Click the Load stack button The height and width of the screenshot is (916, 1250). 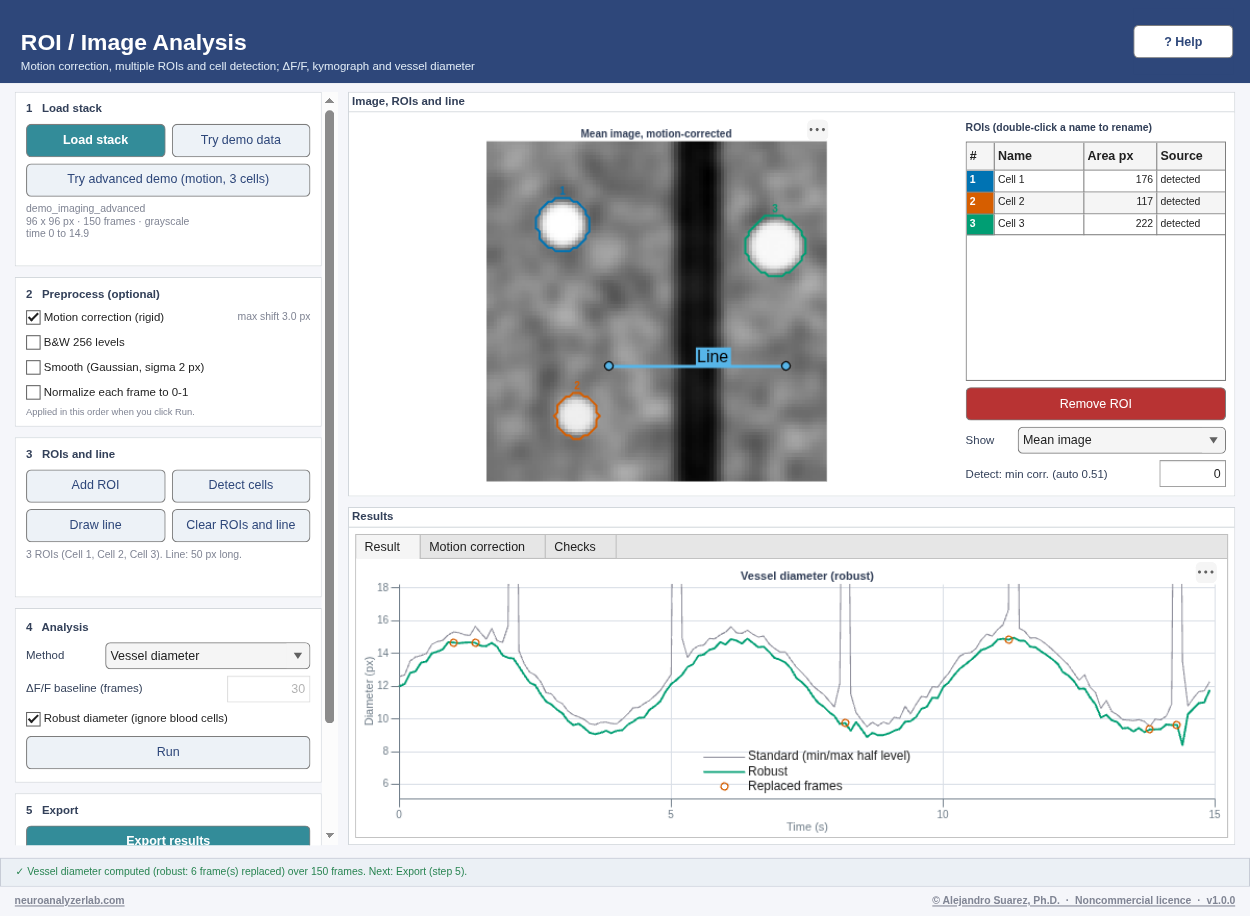tap(96, 140)
